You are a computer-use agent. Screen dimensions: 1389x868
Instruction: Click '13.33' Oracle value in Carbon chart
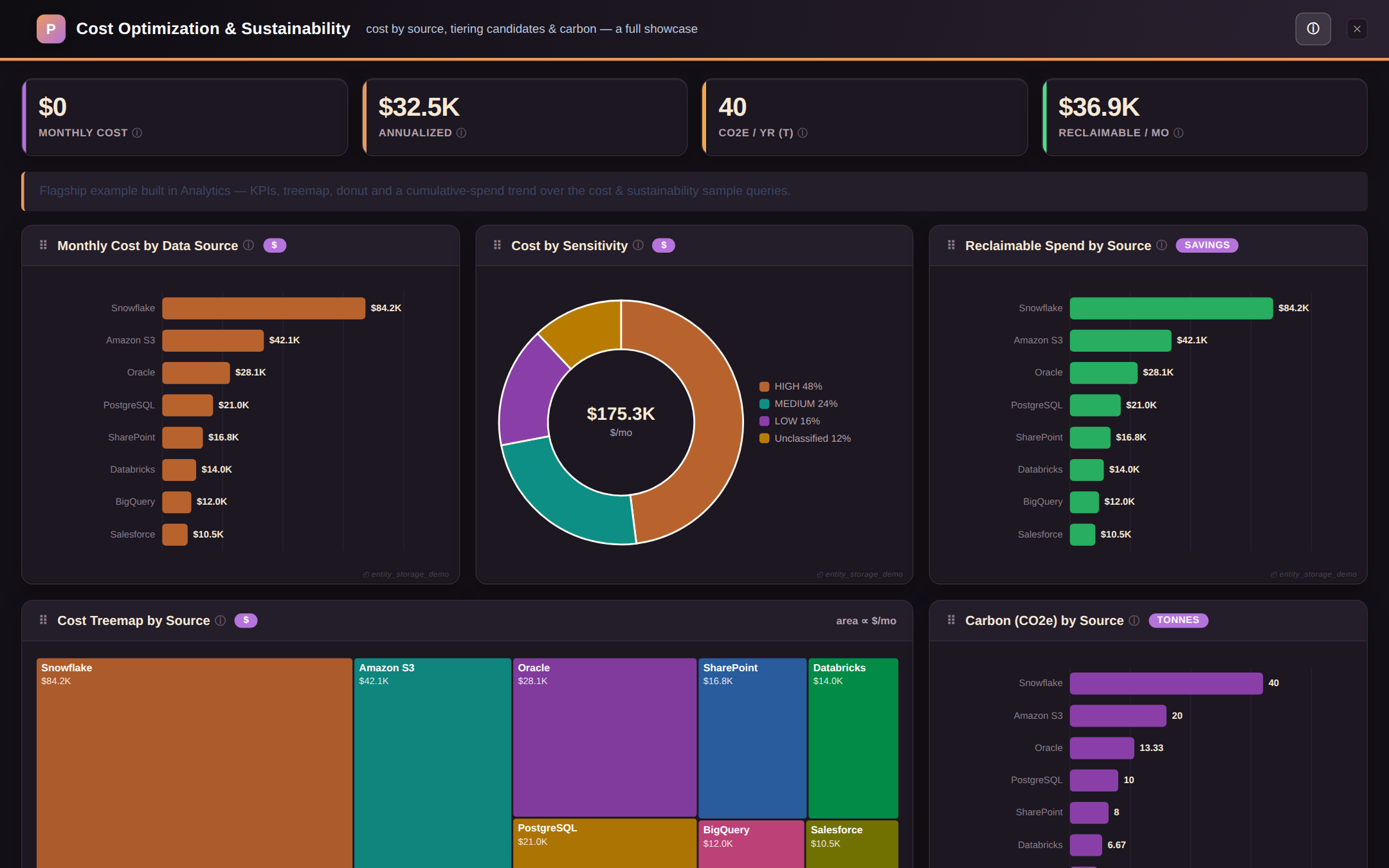[x=1152, y=748]
